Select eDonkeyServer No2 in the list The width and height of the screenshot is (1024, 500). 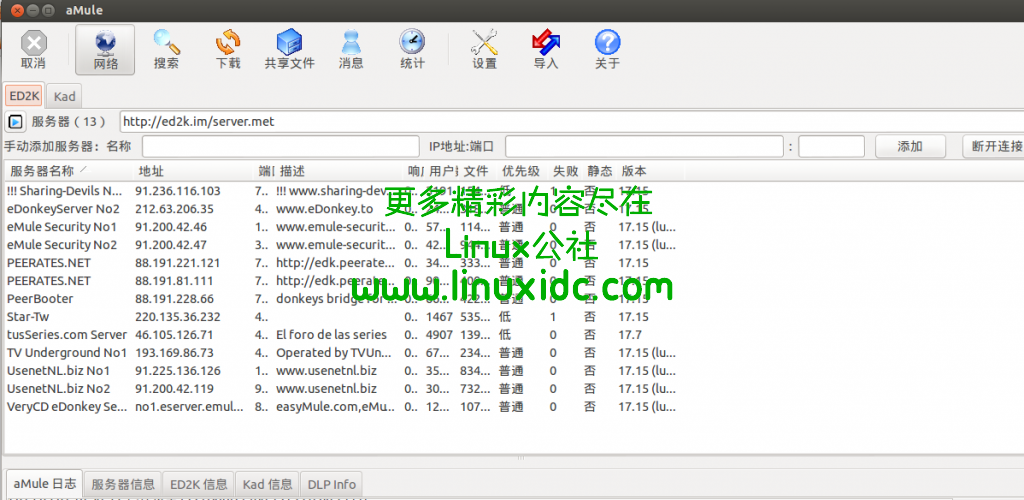tap(340, 209)
